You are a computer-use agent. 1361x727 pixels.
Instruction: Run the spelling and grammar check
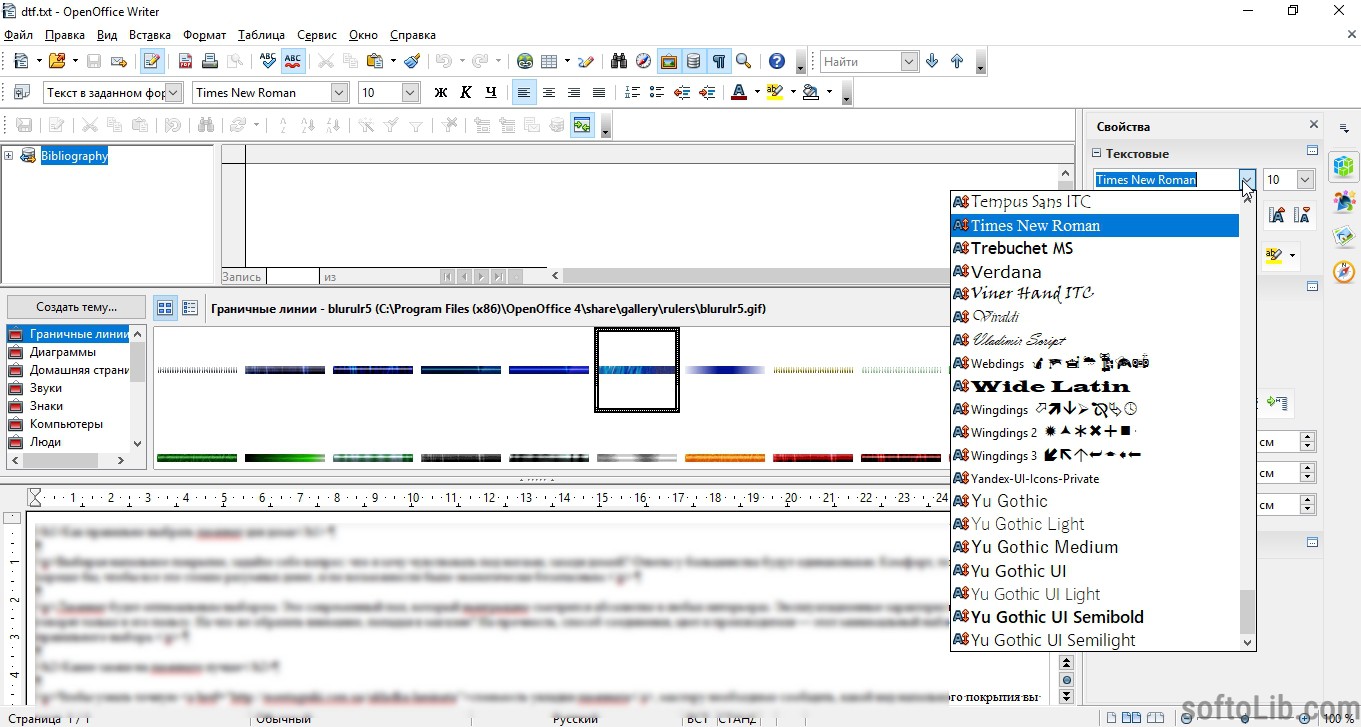[x=267, y=62]
